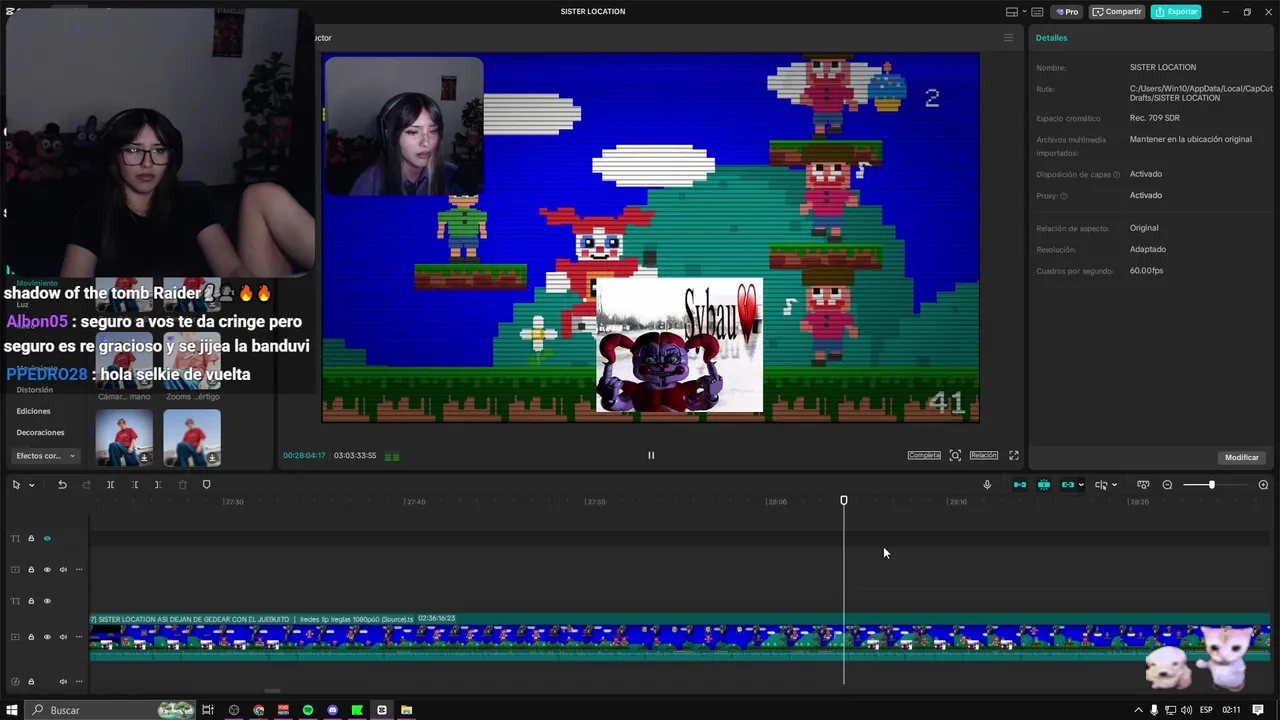Set preview quality via Completa button
Image resolution: width=1280 pixels, height=720 pixels.
click(x=924, y=455)
